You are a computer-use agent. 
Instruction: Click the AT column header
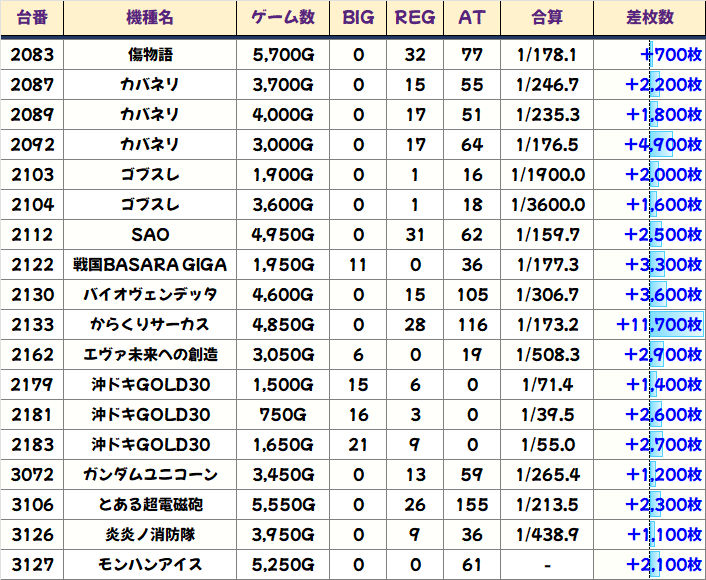pos(471,18)
